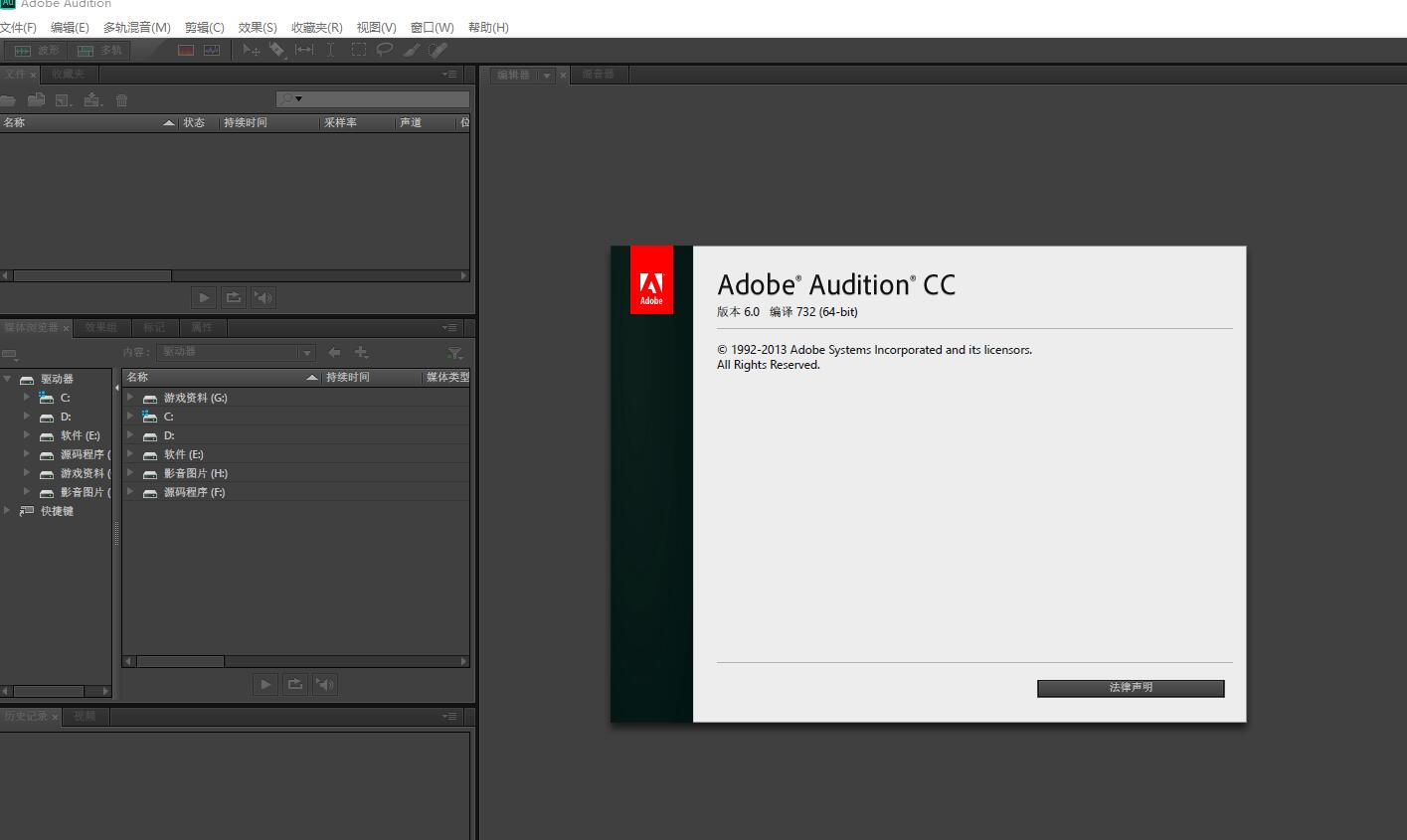Expand 游戏资料 (G:) in content list
1407x840 pixels.
pos(130,397)
